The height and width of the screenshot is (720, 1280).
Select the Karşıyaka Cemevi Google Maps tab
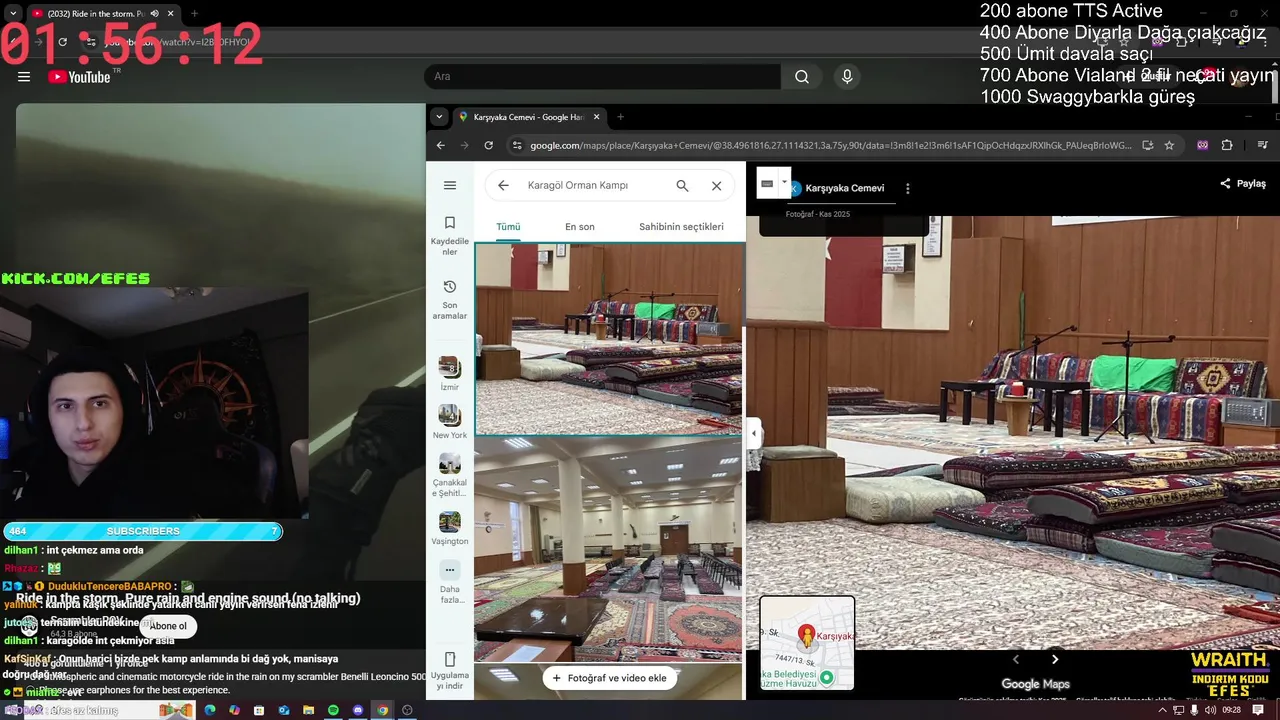point(527,117)
